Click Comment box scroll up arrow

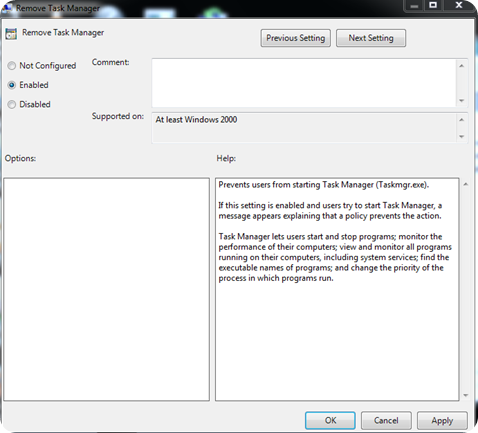pyautogui.click(x=462, y=66)
